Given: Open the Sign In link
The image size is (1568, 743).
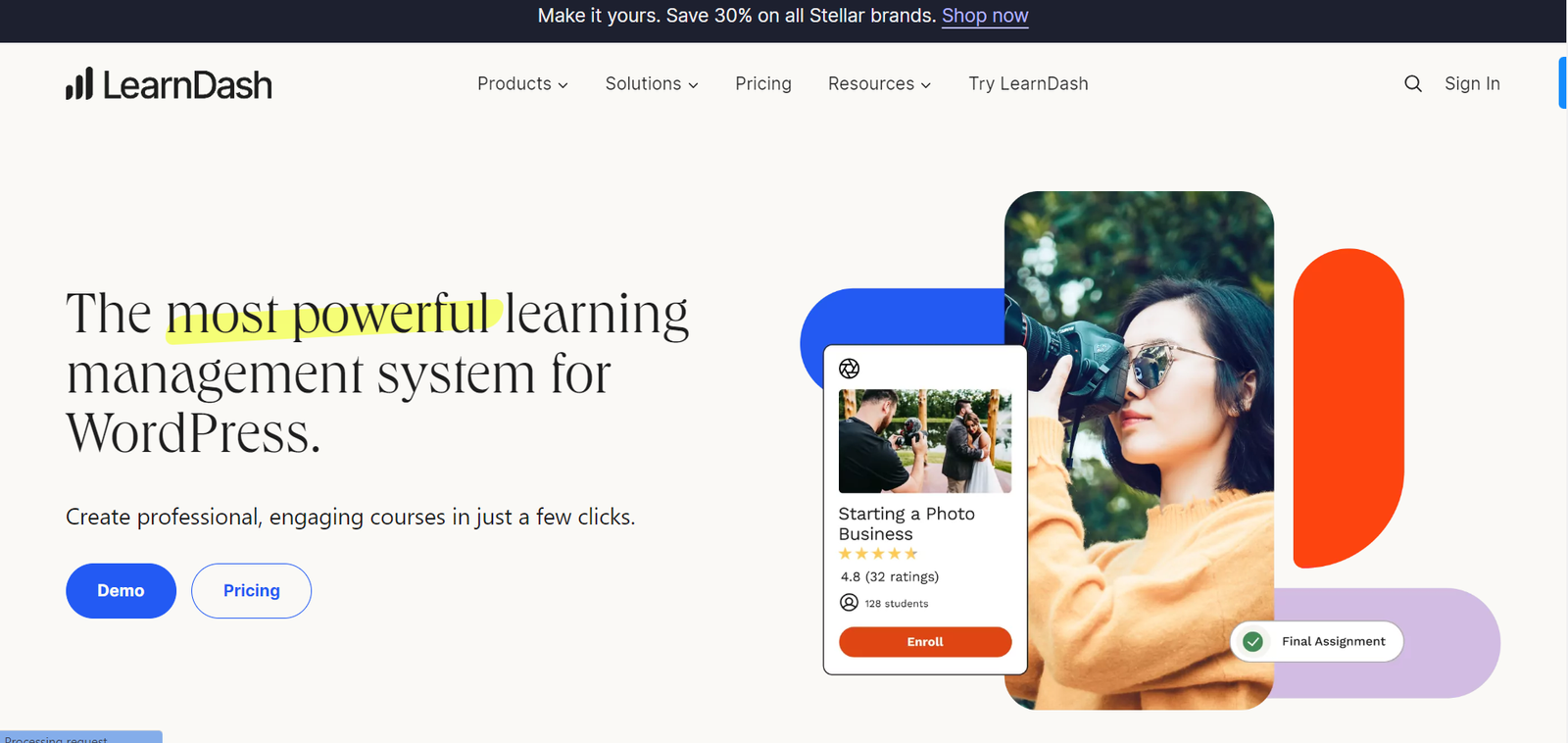Looking at the screenshot, I should (1472, 83).
